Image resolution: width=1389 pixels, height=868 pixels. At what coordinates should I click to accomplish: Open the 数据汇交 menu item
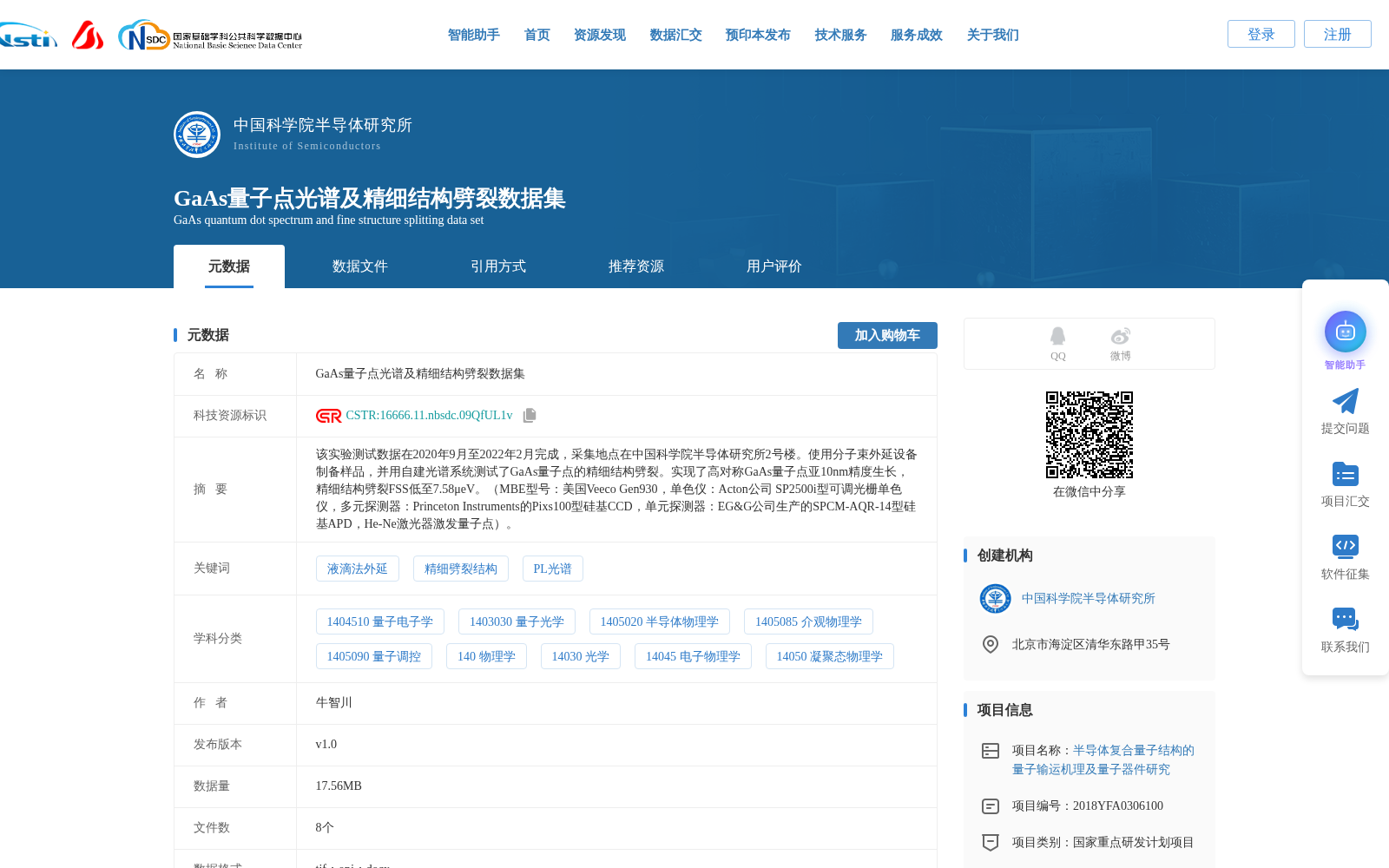coord(676,35)
